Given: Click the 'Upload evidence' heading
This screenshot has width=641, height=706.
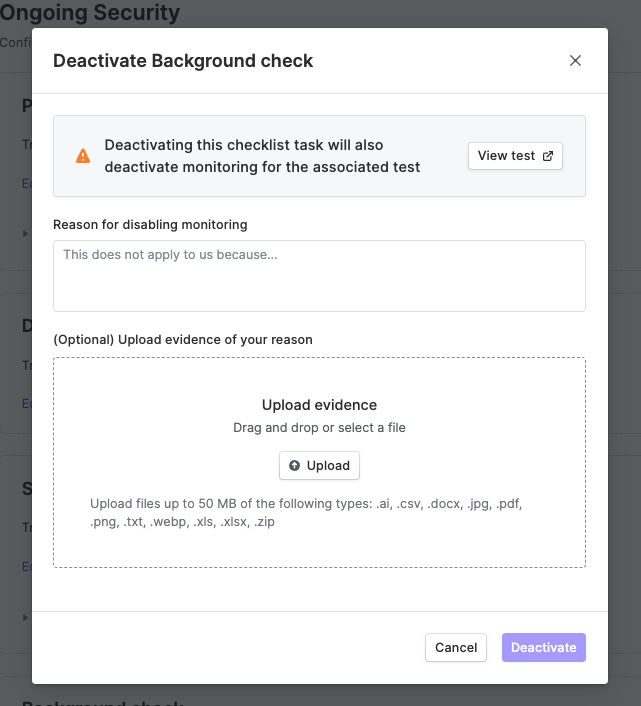Looking at the screenshot, I should click(319, 405).
